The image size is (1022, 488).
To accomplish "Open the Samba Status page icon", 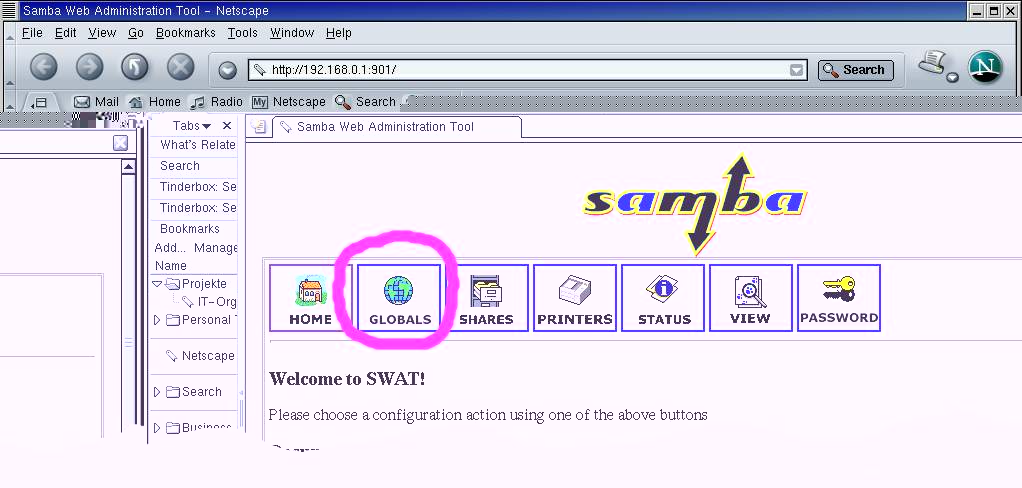I will pyautogui.click(x=663, y=297).
